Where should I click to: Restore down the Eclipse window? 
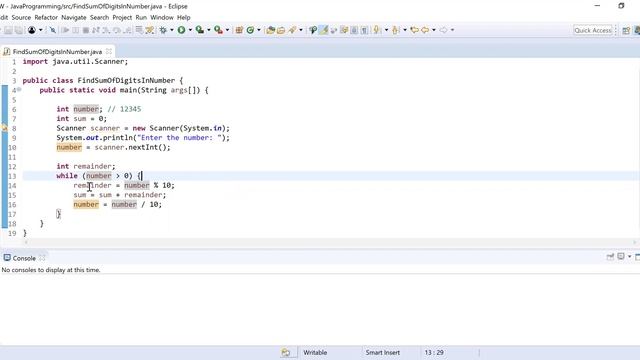pyautogui.click(x=621, y=6)
